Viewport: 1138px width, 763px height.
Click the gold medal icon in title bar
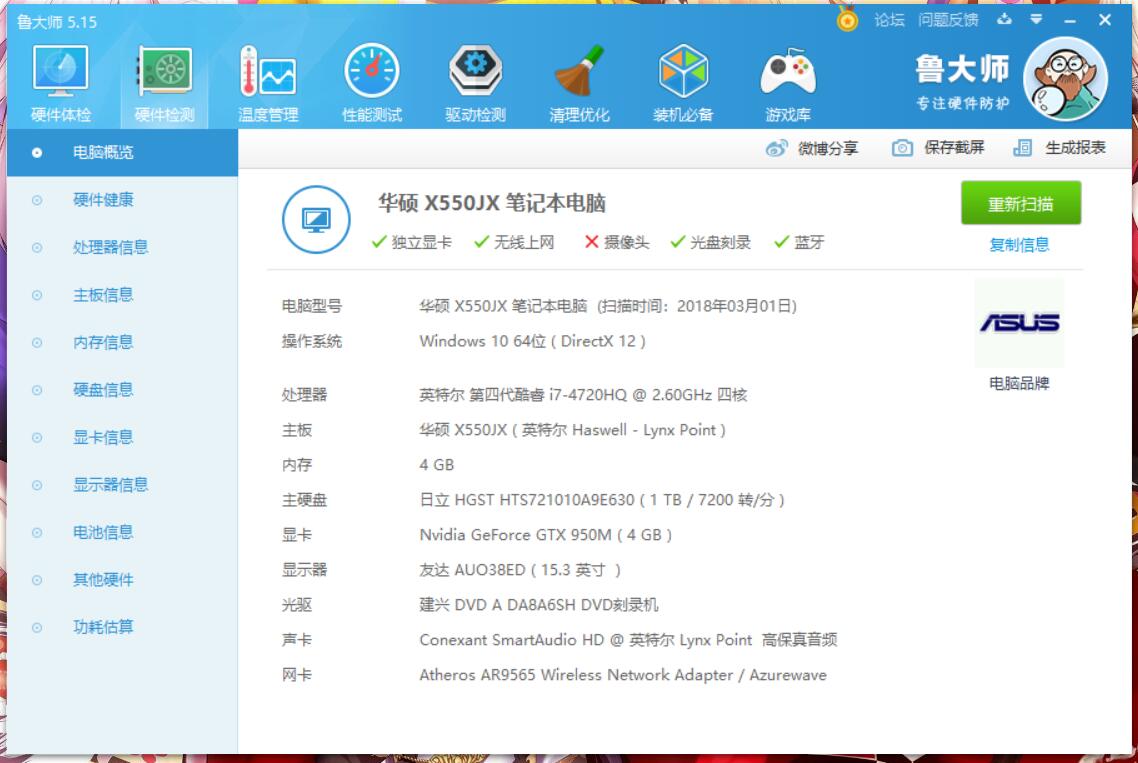[847, 19]
